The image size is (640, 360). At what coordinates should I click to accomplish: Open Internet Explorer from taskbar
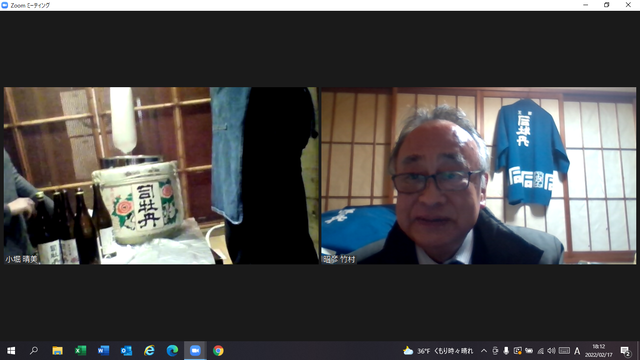[x=149, y=351]
